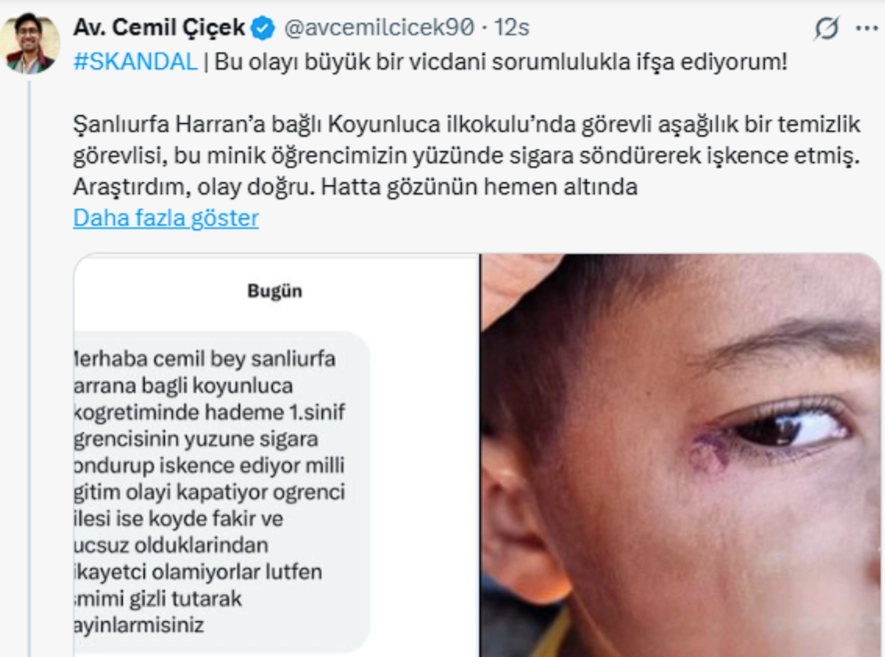Click the vertical thread line below avatar

29,368
